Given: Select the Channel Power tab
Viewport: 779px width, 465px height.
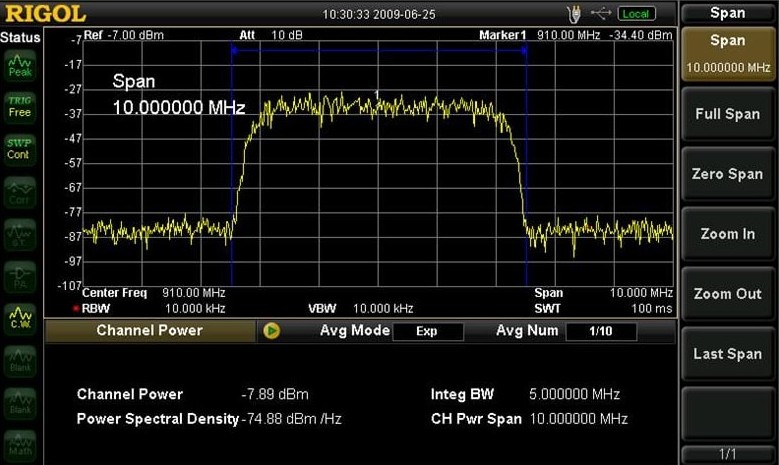Looking at the screenshot, I should 149,330.
